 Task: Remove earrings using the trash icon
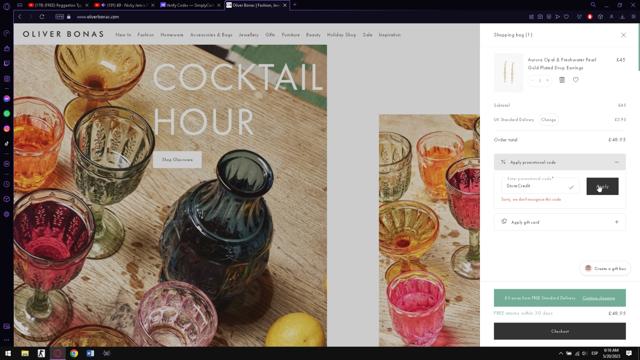click(562, 80)
